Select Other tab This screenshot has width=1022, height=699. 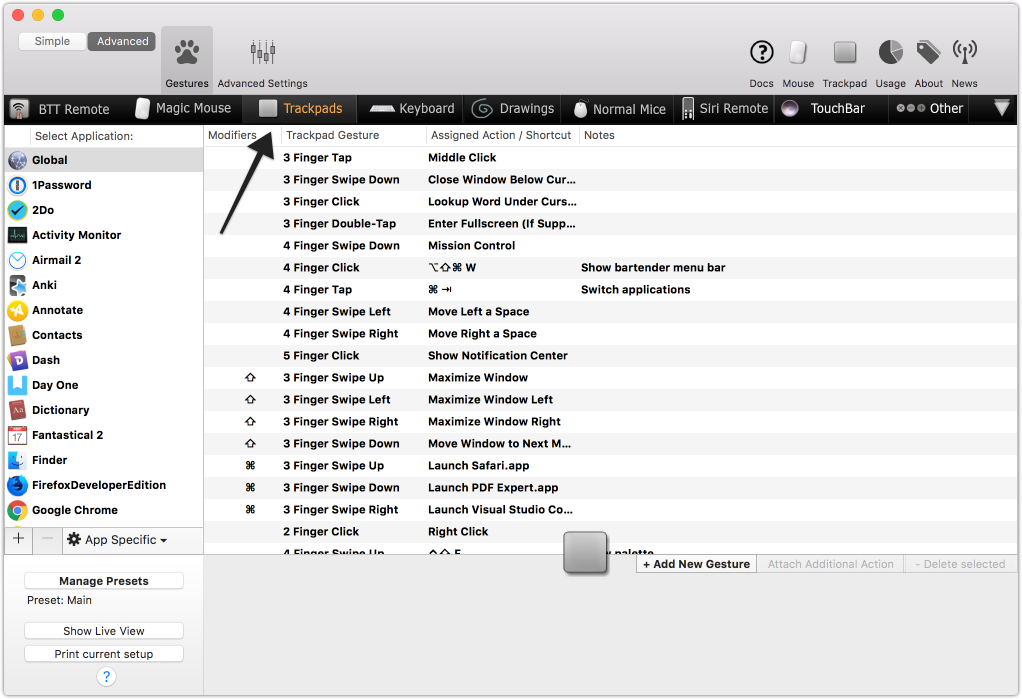930,108
